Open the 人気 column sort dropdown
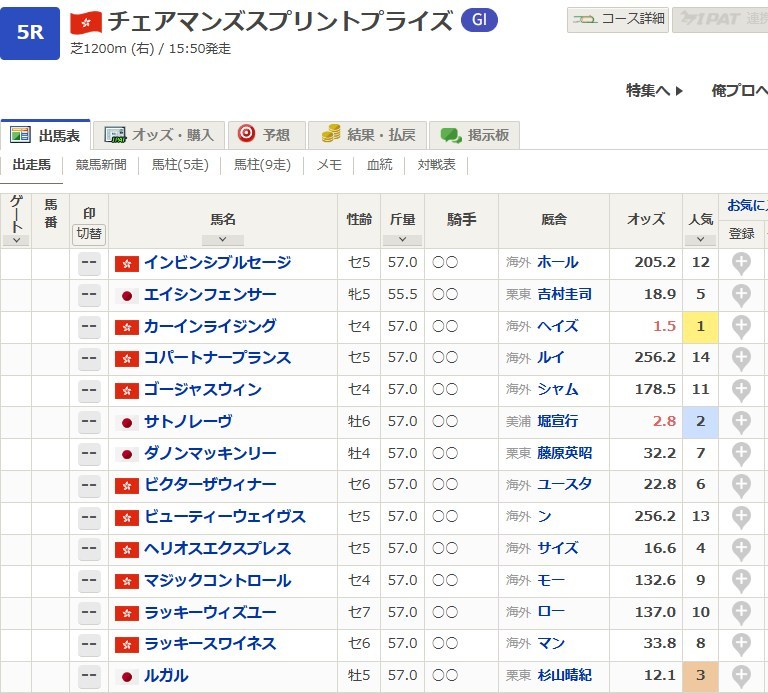 (700, 240)
